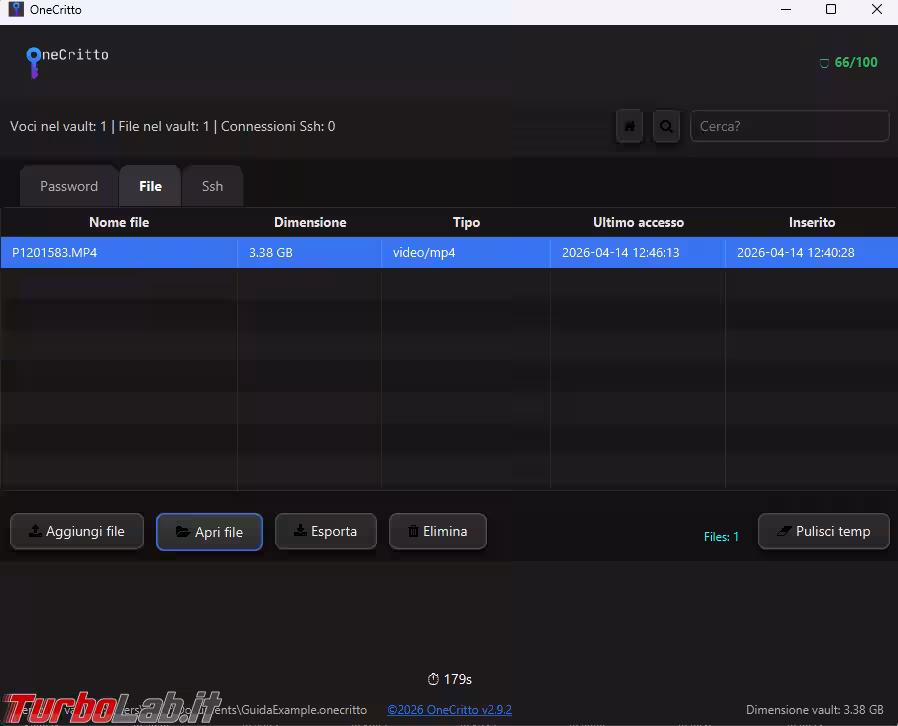This screenshot has height=726, width=898.
Task: Click the download icon on the Esporta button
Action: (x=303, y=531)
